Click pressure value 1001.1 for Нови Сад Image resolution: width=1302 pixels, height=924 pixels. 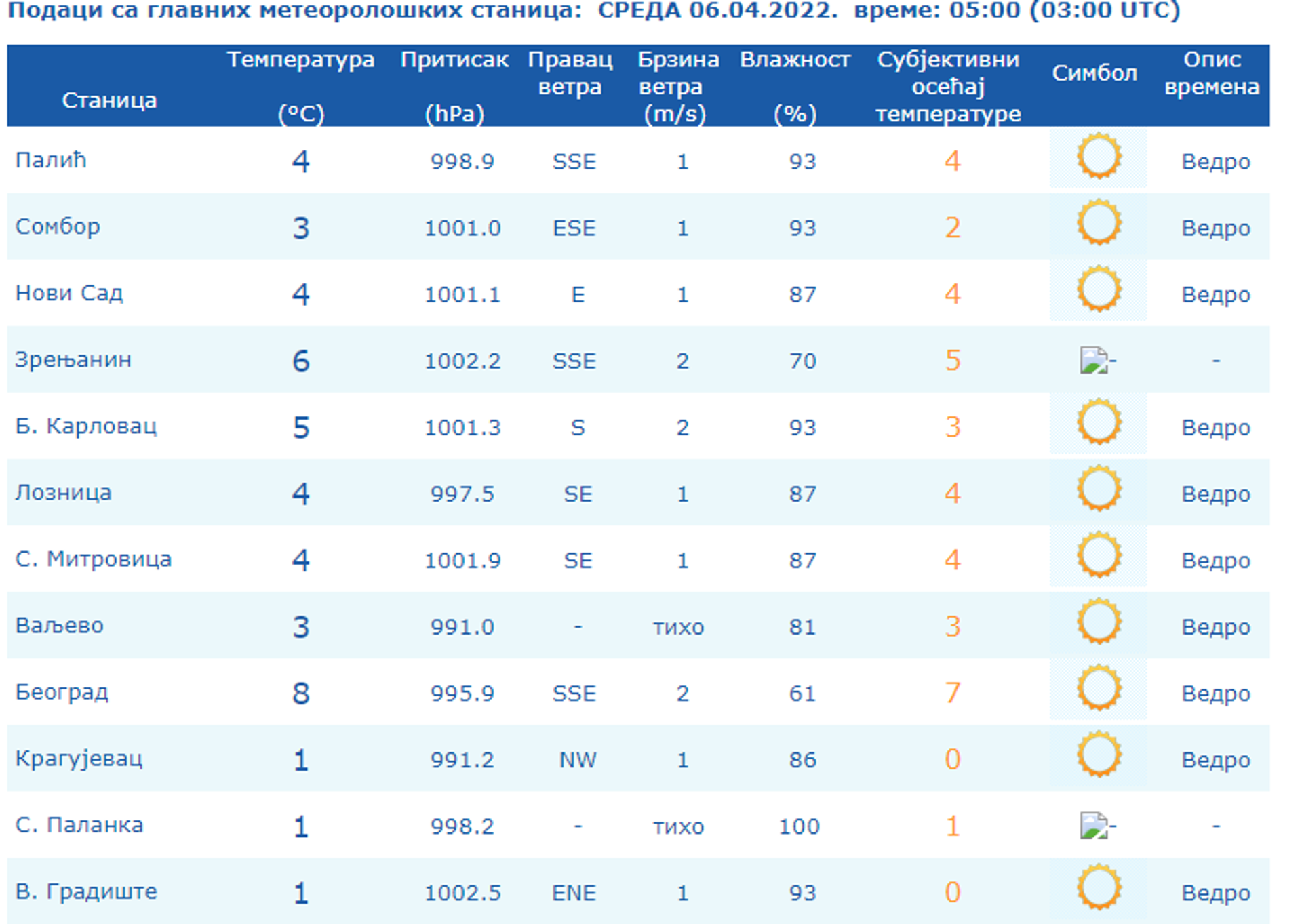click(x=462, y=294)
